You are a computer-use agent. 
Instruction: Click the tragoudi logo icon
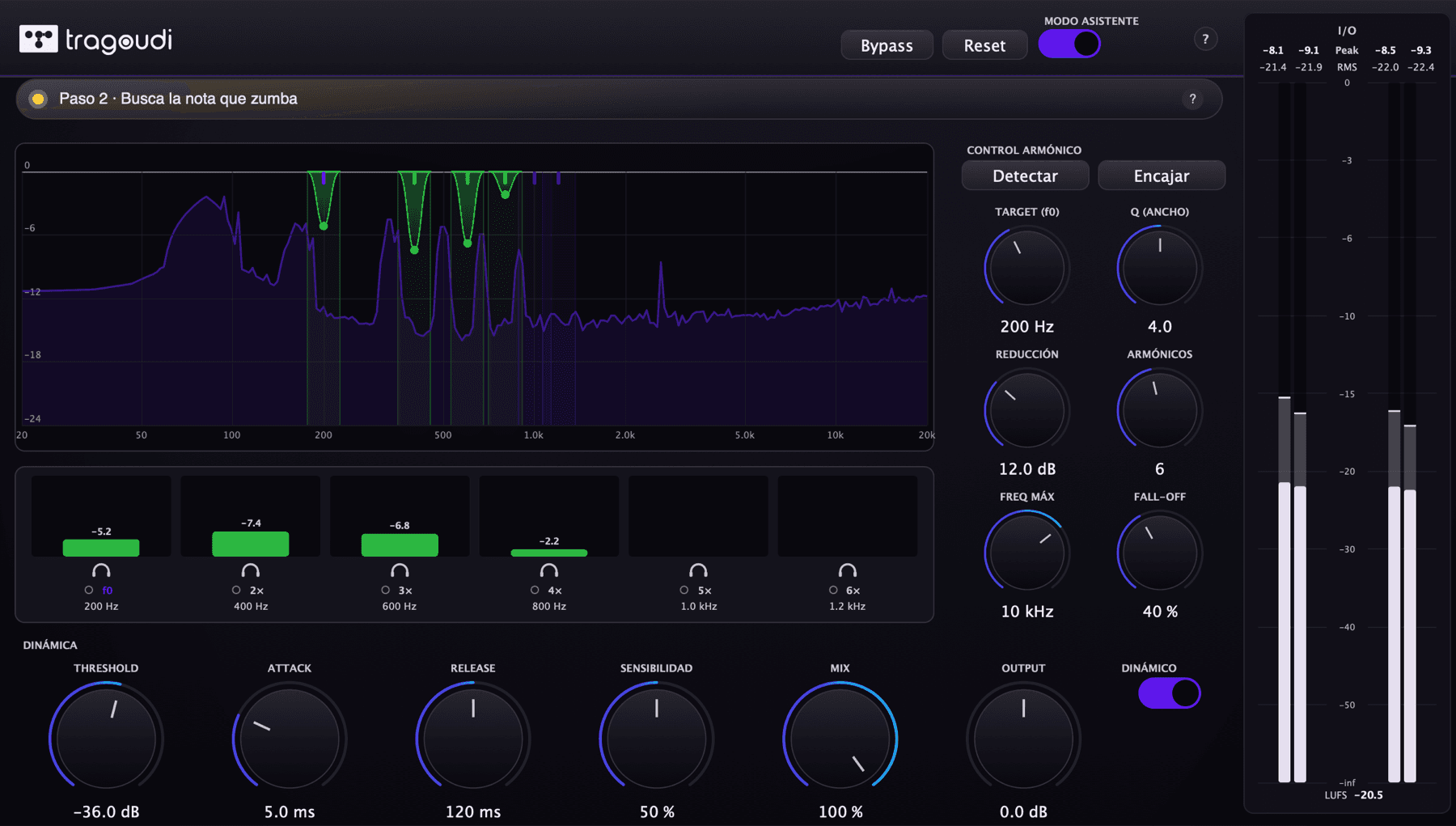click(x=38, y=39)
